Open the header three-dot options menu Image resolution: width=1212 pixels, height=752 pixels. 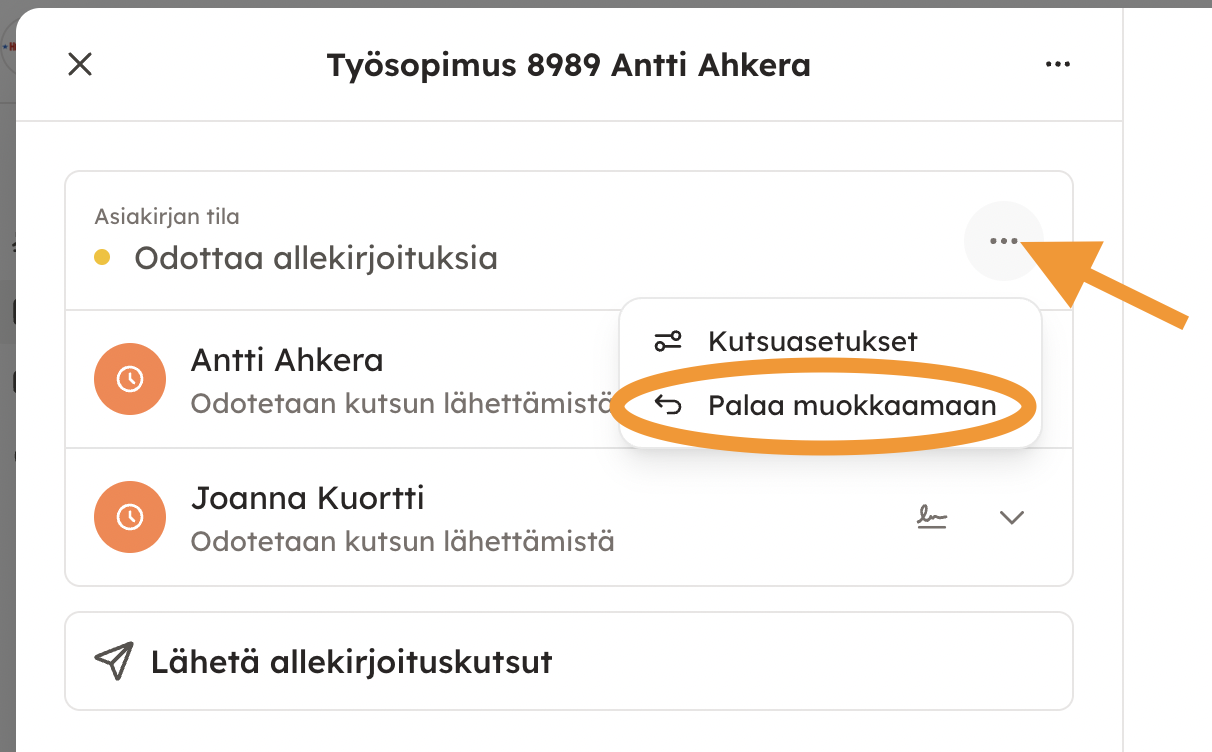(x=1057, y=65)
